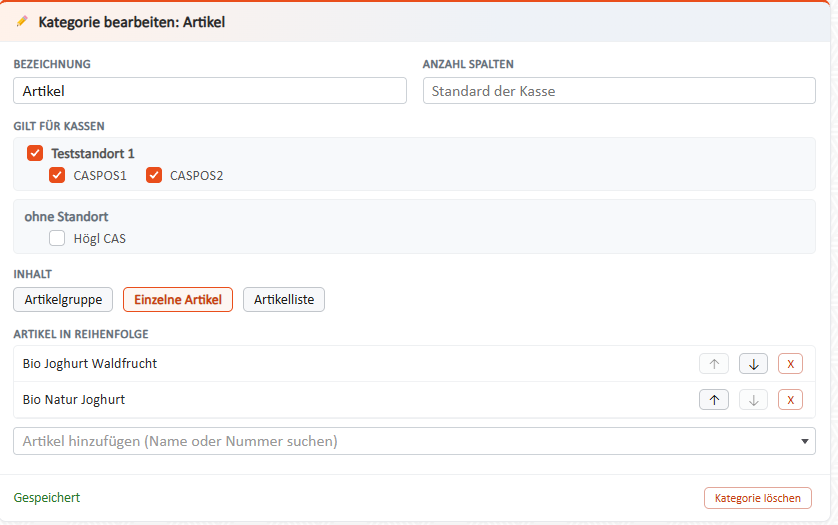The width and height of the screenshot is (838, 525).
Task: Click the Gespeichert status text
Action: (47, 498)
